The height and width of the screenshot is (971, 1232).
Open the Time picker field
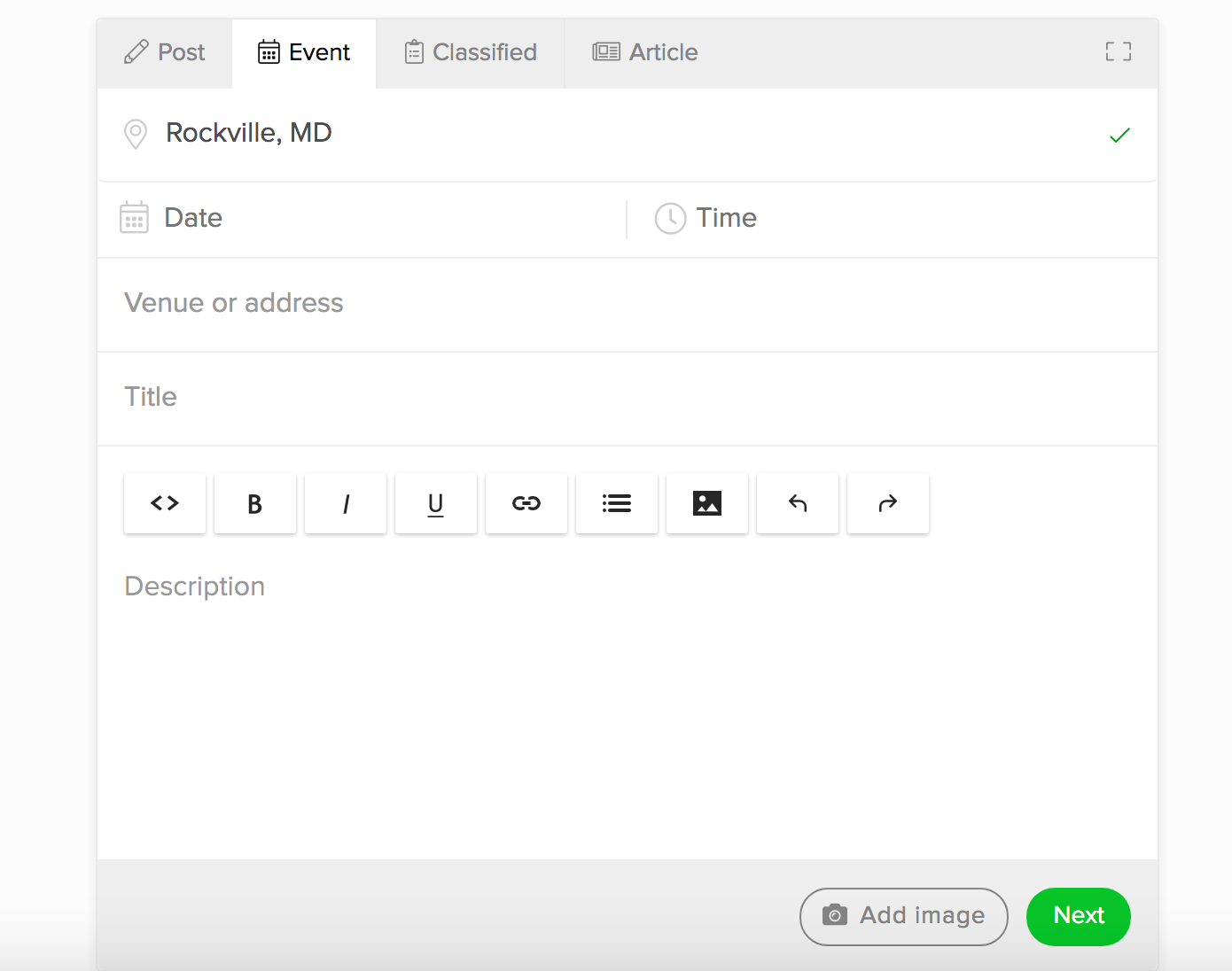[886, 218]
